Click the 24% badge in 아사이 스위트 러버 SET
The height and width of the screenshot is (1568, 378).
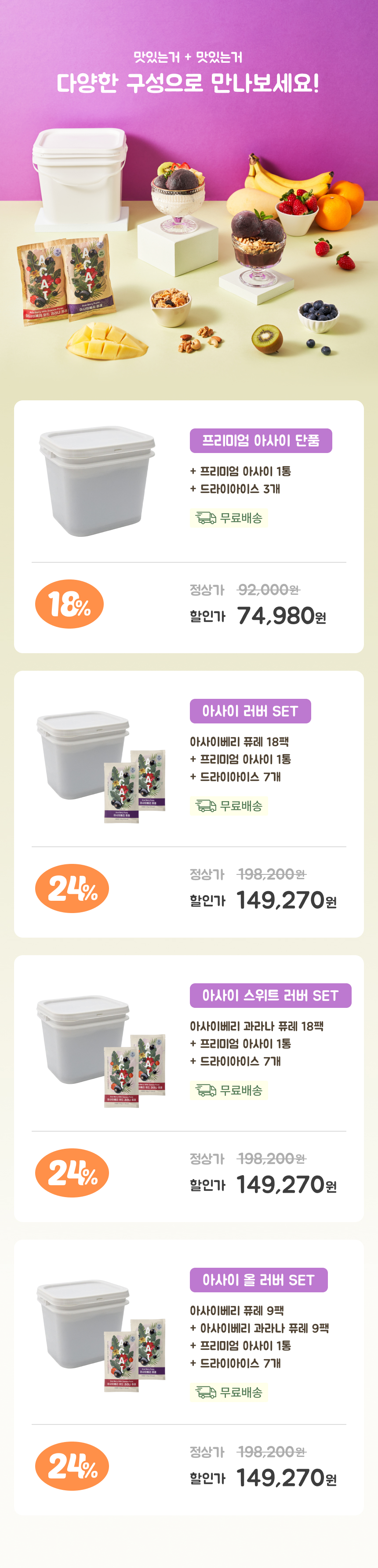[x=72, y=1172]
